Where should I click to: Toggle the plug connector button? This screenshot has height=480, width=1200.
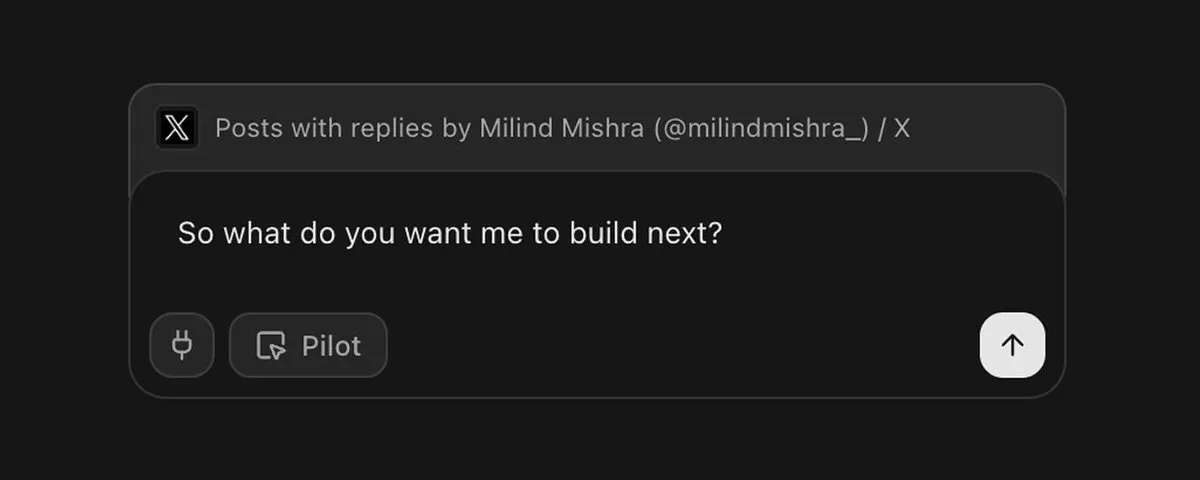182,345
